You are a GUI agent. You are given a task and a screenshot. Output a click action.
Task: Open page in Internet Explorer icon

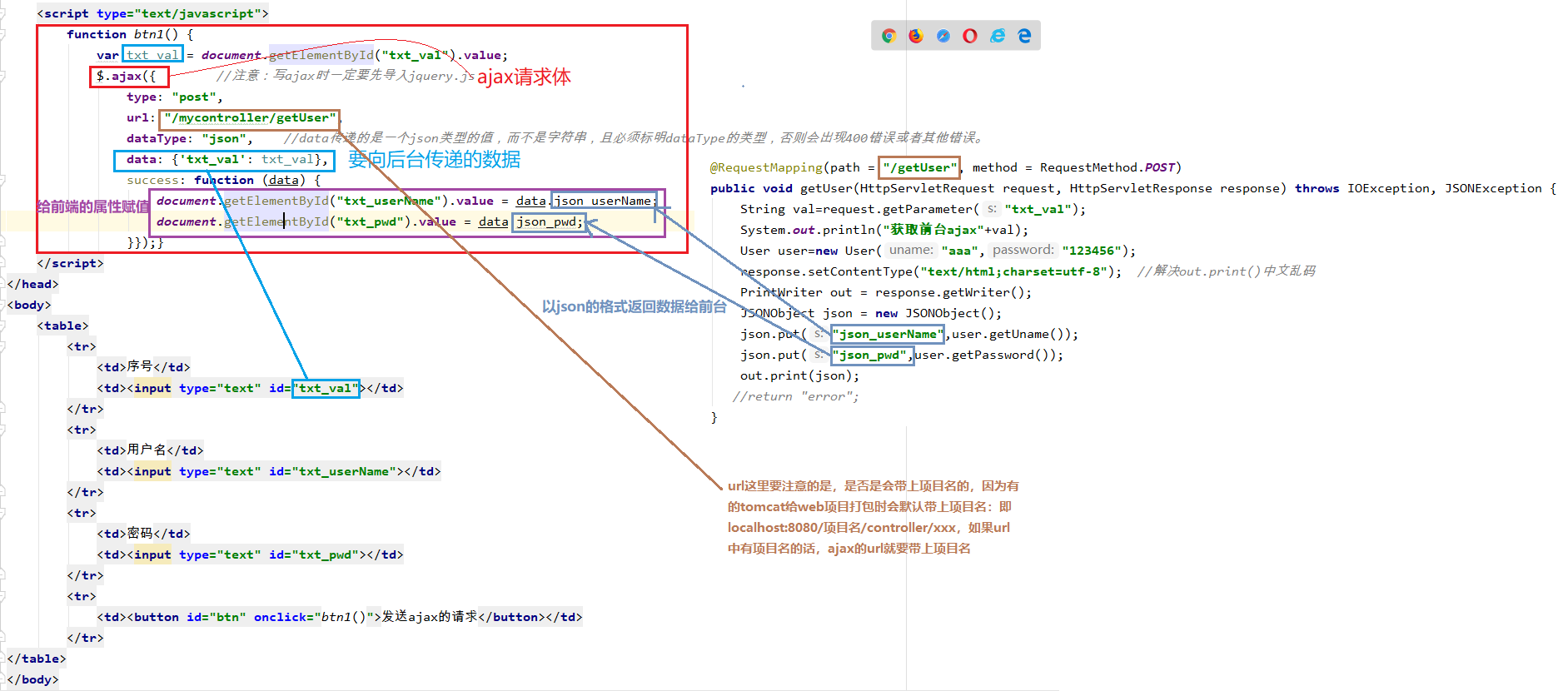click(998, 36)
